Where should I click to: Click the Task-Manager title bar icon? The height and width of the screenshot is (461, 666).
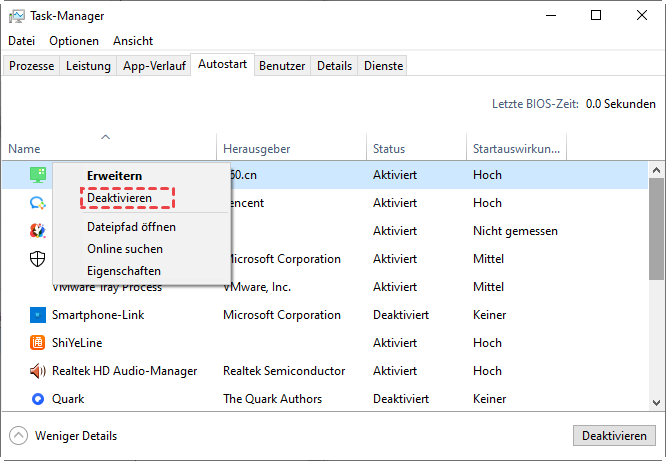[16, 16]
